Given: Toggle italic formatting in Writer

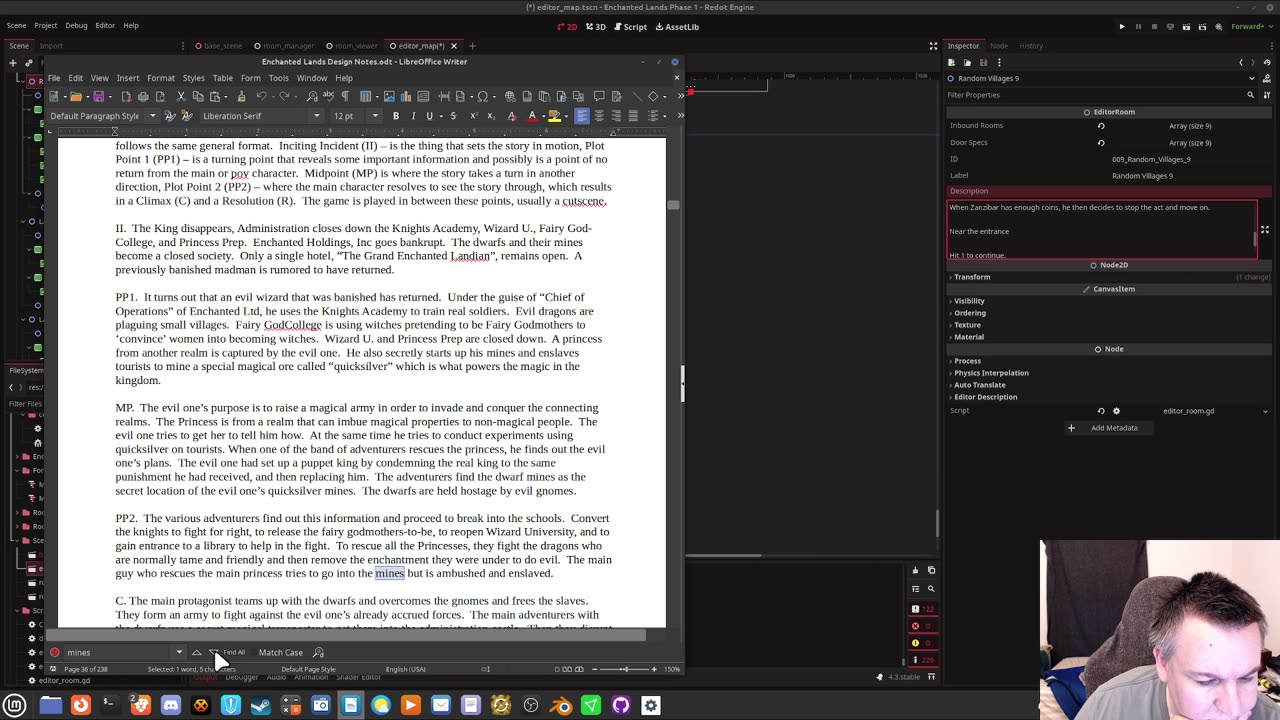Looking at the screenshot, I should coord(413,116).
